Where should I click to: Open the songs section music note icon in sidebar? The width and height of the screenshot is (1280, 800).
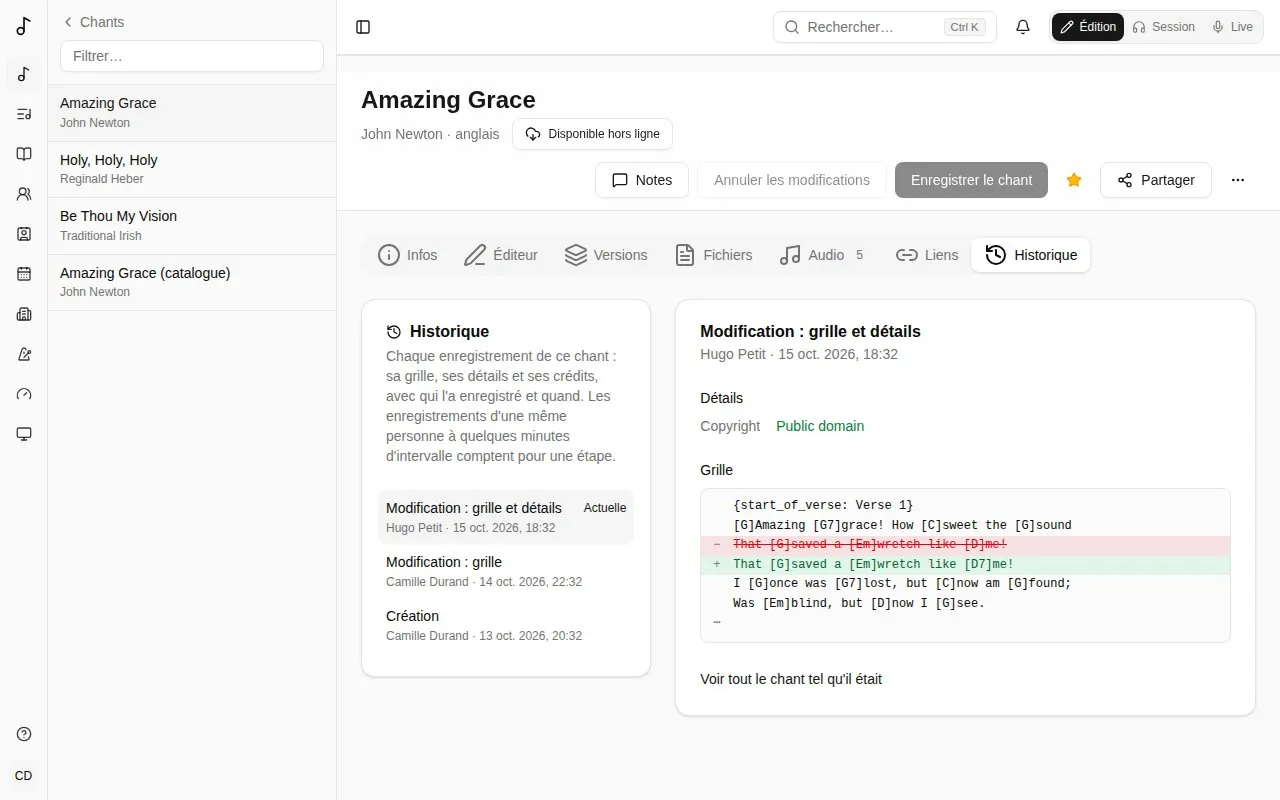coord(24,74)
